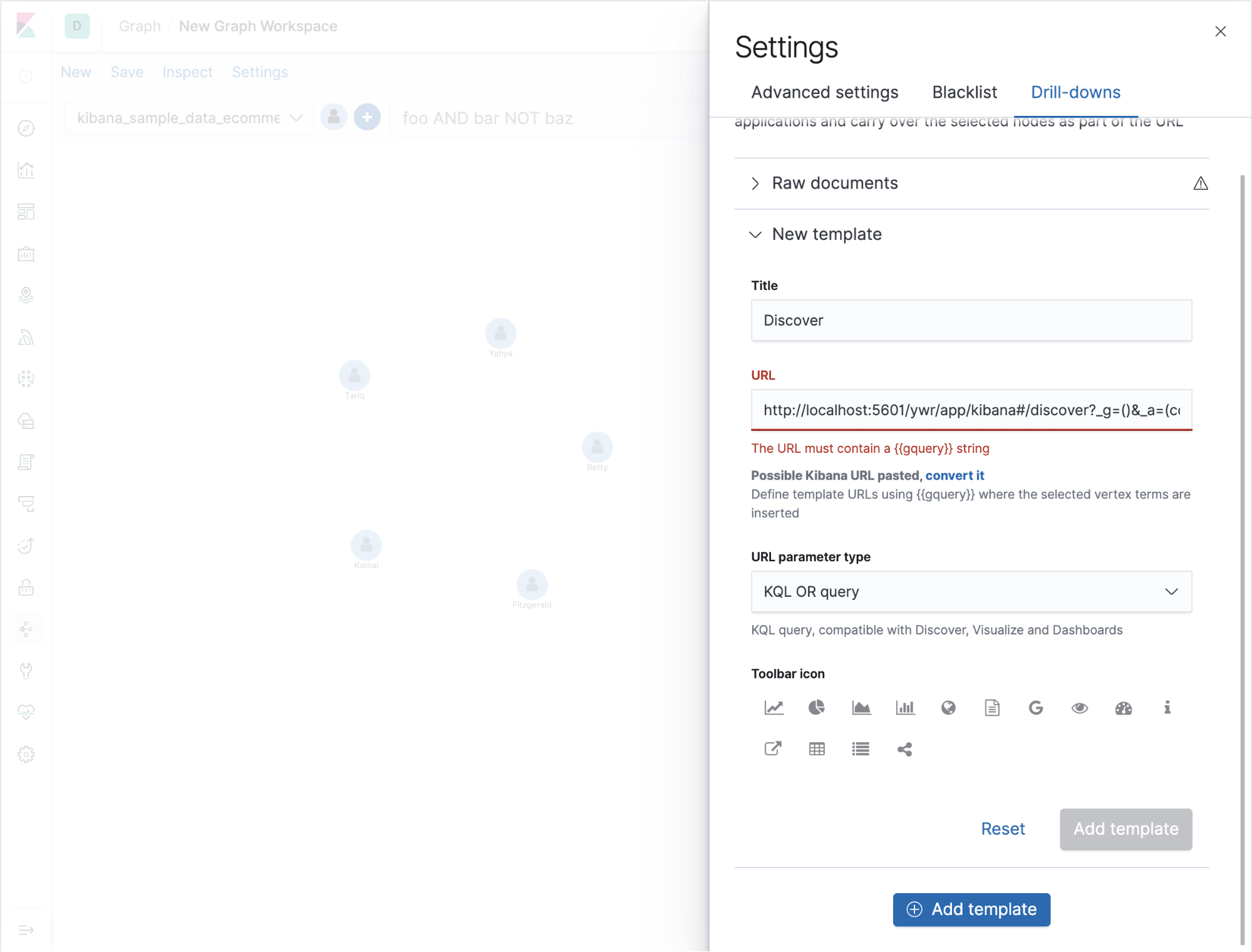The height and width of the screenshot is (952, 1252).
Task: Click the Reset button
Action: pos(1003,829)
